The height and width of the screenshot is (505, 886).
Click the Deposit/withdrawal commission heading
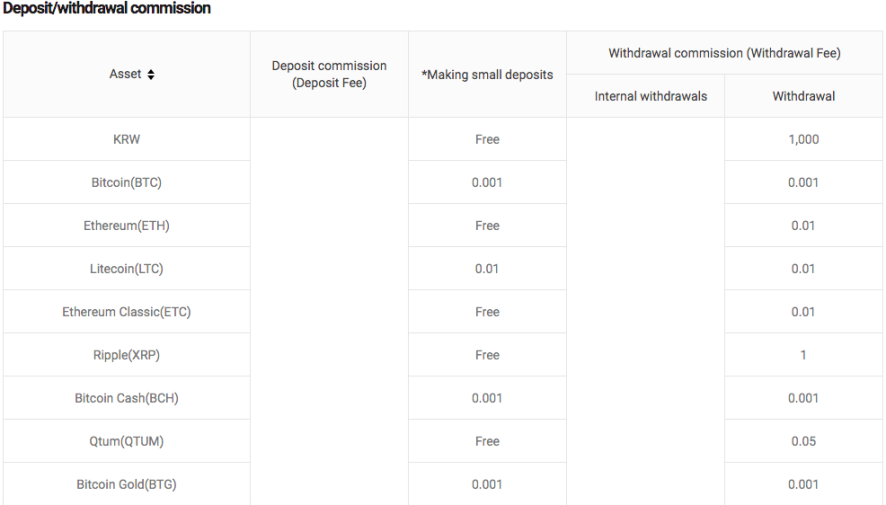(107, 8)
